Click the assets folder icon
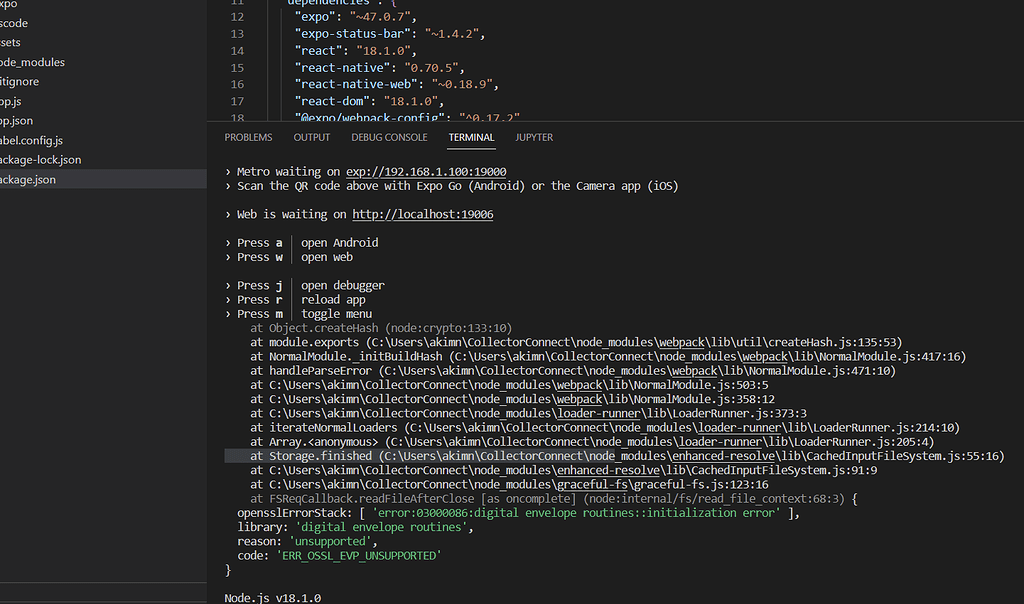 [x=3, y=42]
